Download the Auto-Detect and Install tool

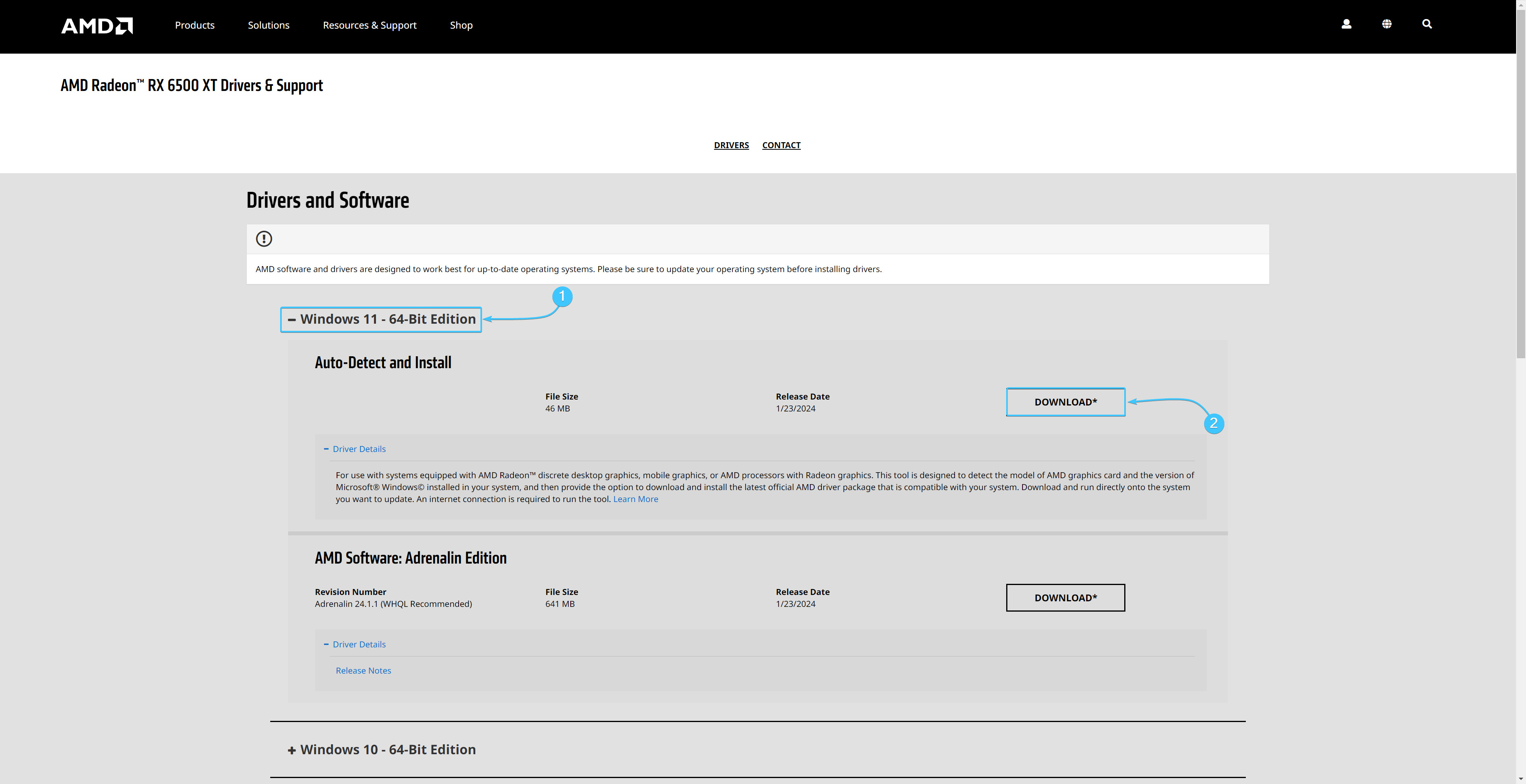[x=1065, y=402]
